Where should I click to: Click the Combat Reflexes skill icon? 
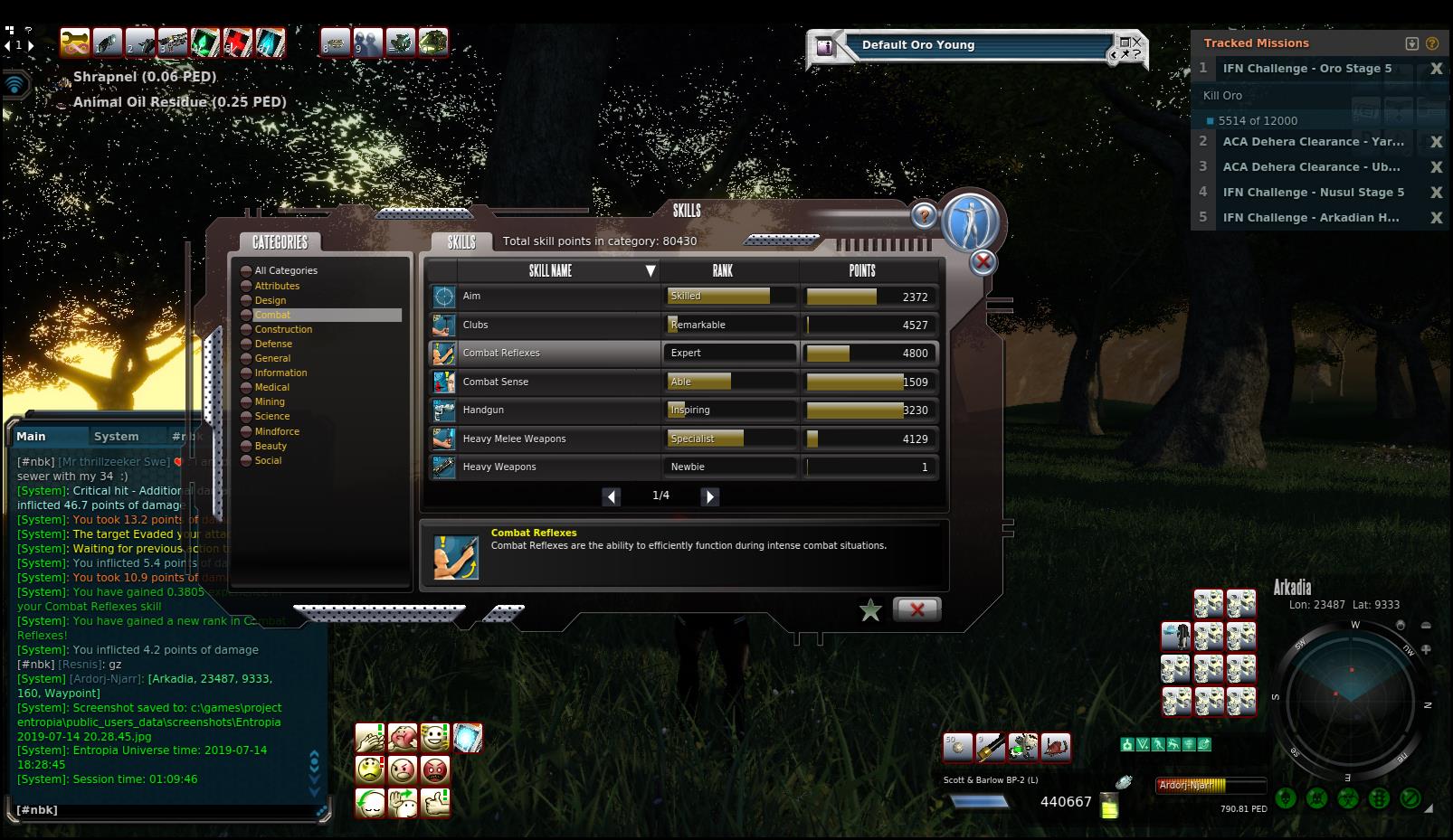(443, 354)
